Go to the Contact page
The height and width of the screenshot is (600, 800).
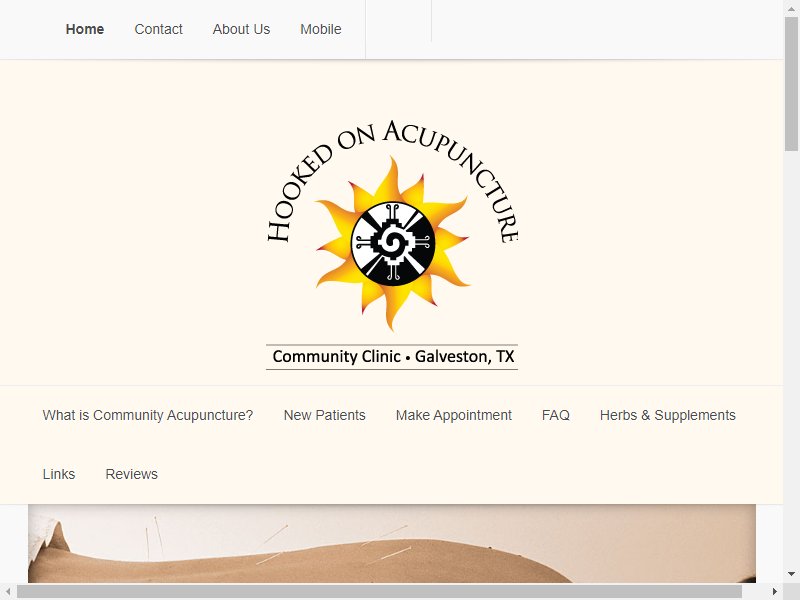click(x=158, y=29)
